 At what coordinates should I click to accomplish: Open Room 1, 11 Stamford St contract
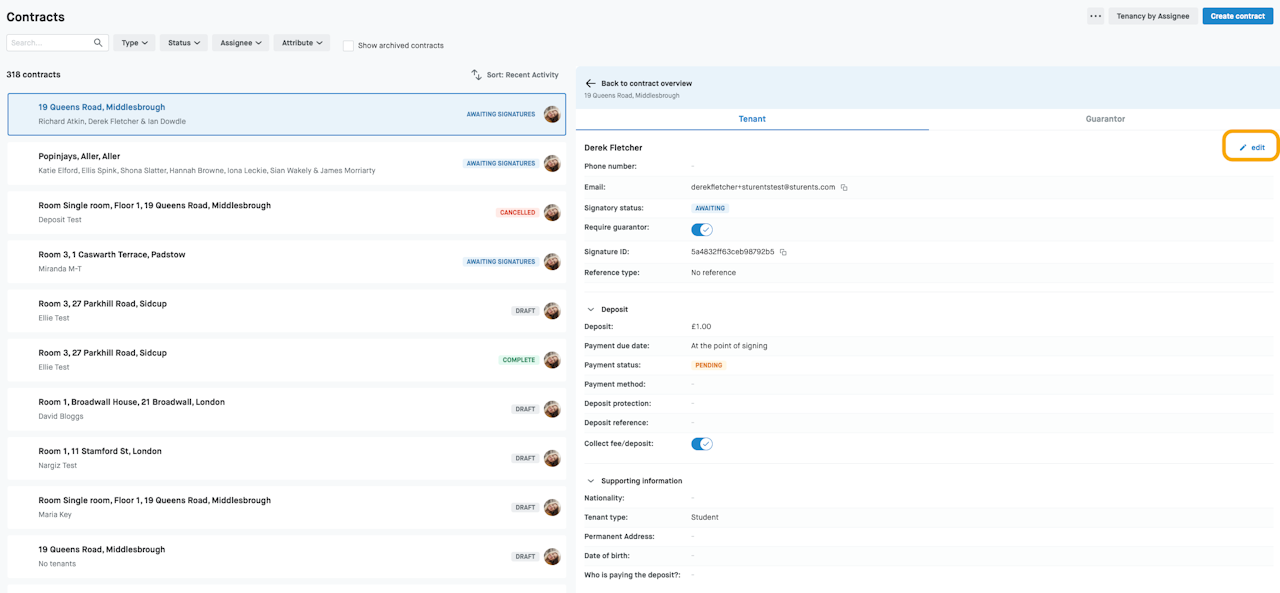[x=286, y=458]
